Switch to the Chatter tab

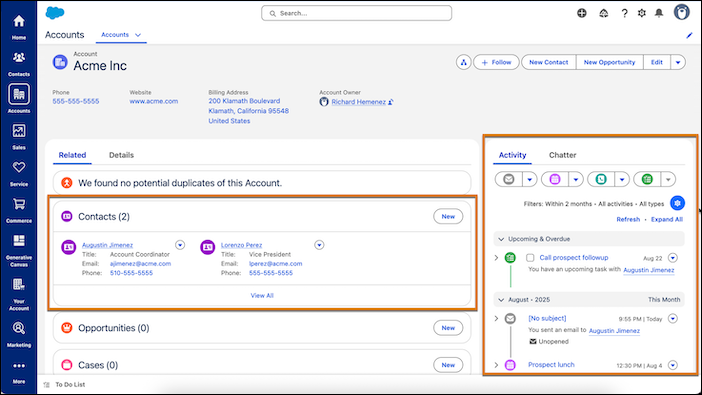tap(562, 155)
